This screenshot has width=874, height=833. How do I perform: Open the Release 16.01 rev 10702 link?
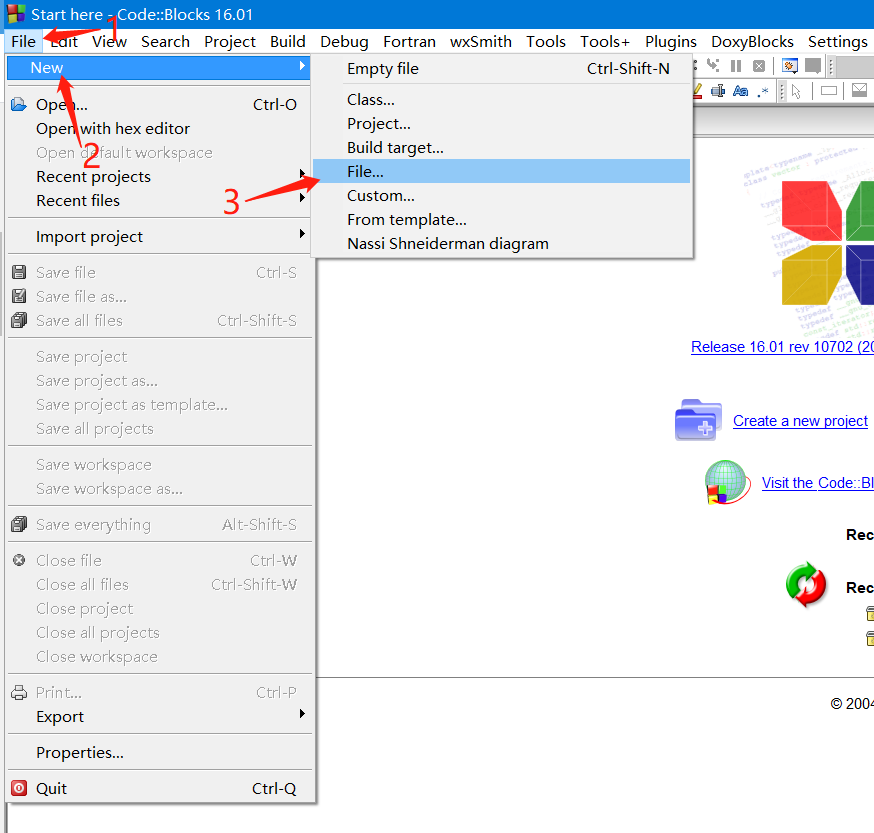click(x=782, y=347)
